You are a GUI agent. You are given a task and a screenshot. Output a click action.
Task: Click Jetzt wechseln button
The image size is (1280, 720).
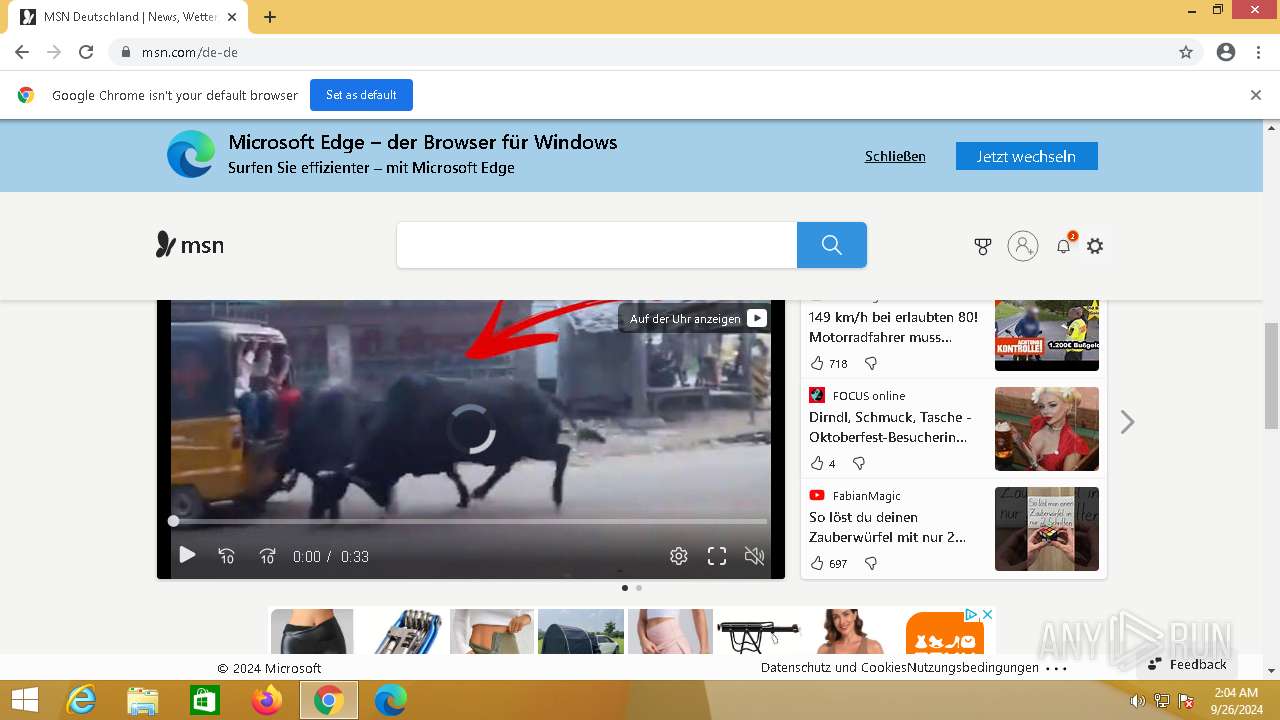click(x=1026, y=156)
